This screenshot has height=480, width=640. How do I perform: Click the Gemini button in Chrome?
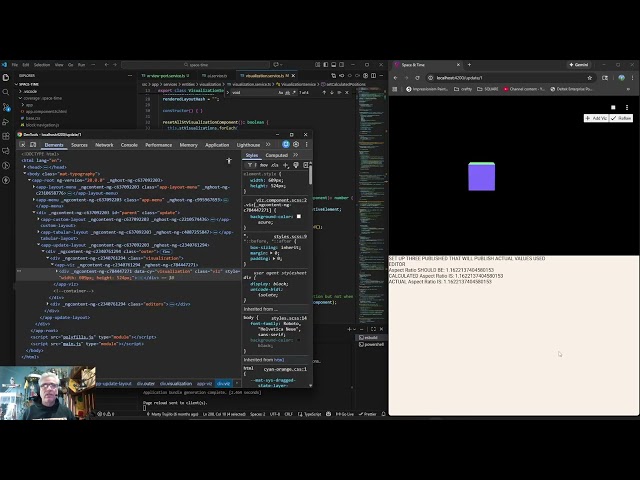tap(579, 64)
